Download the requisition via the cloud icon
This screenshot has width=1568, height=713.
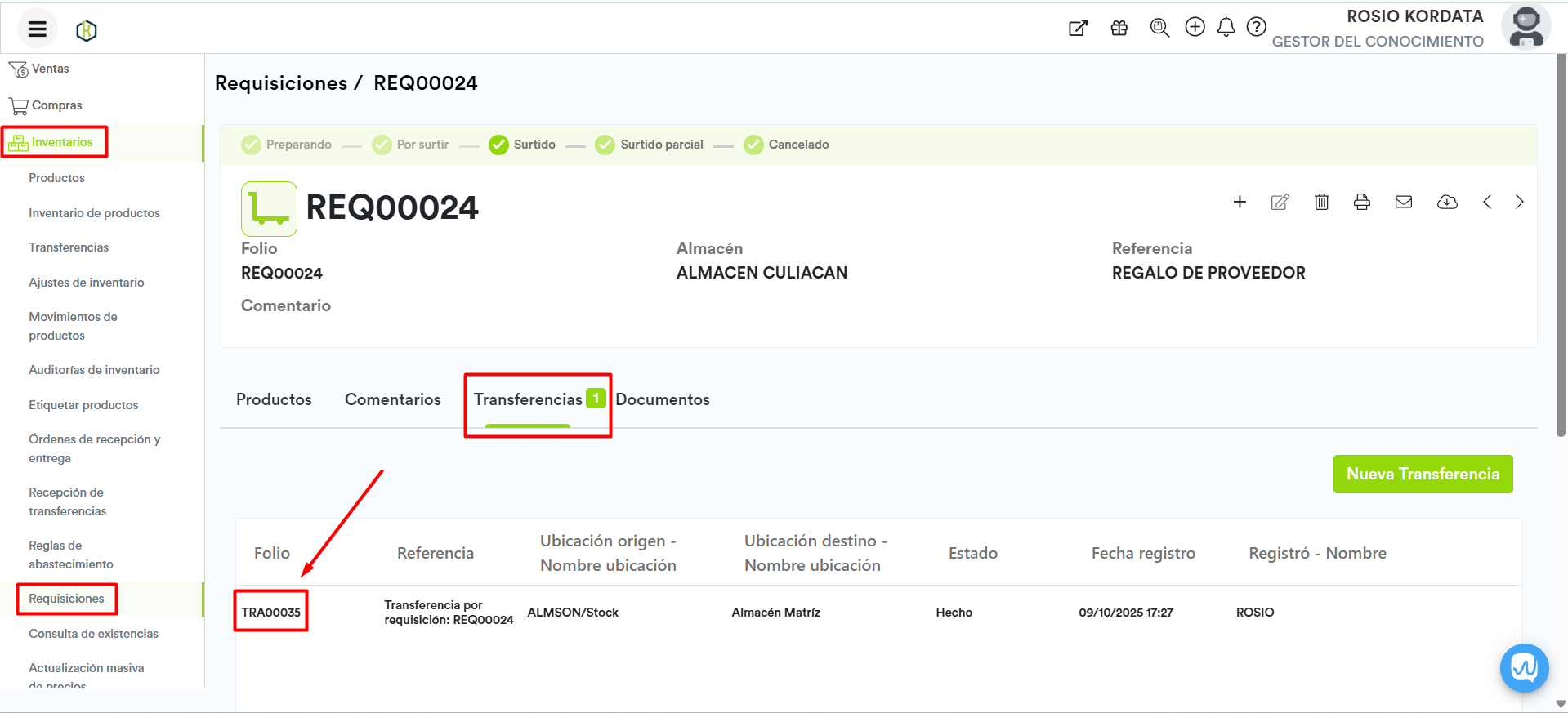click(1447, 202)
